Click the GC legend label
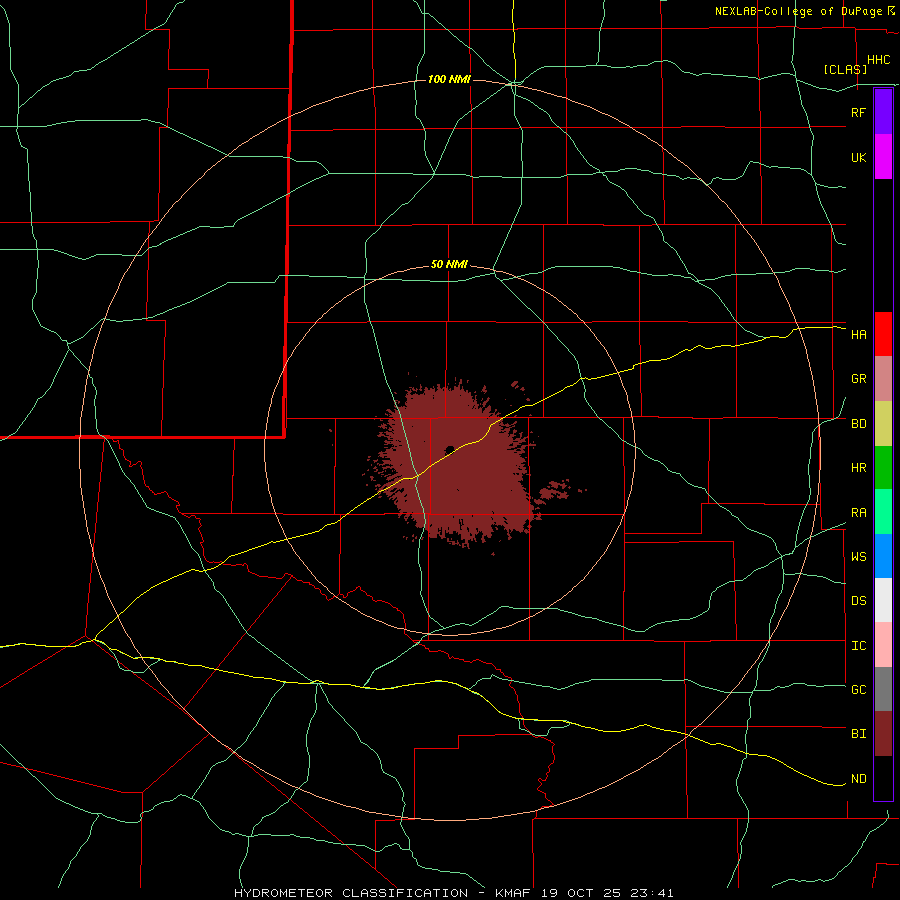Viewport: 900px width, 900px height. coord(858,690)
